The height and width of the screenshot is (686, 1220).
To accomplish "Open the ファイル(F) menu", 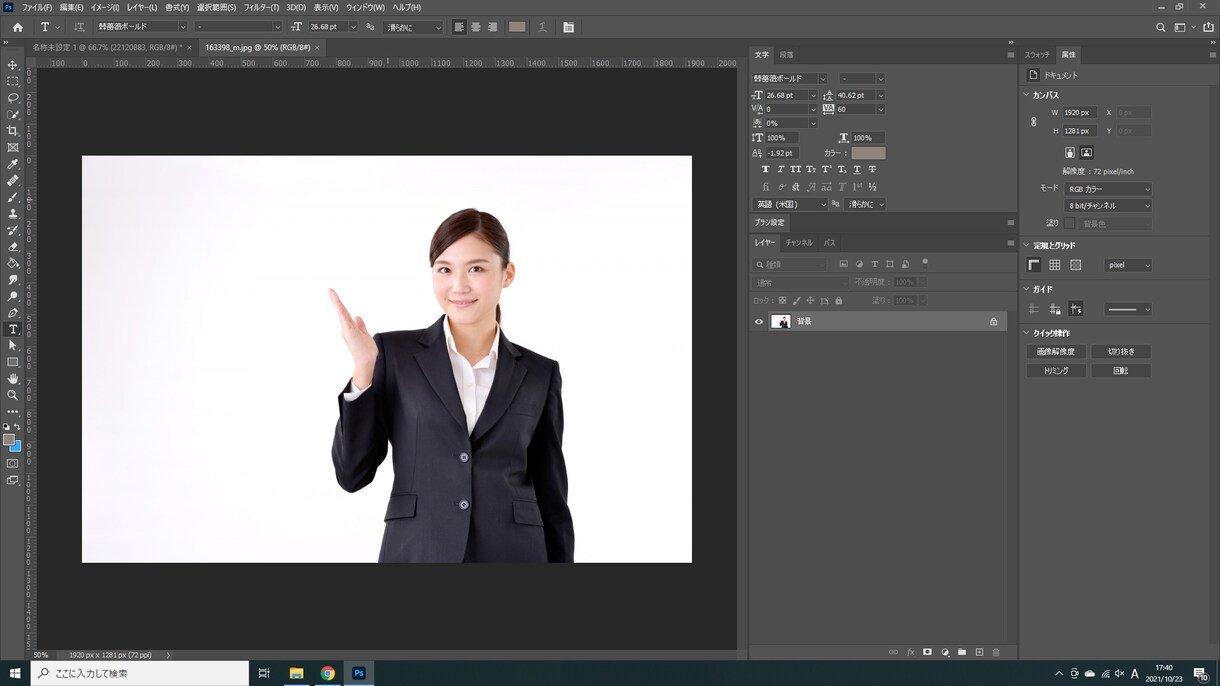I will click(37, 7).
